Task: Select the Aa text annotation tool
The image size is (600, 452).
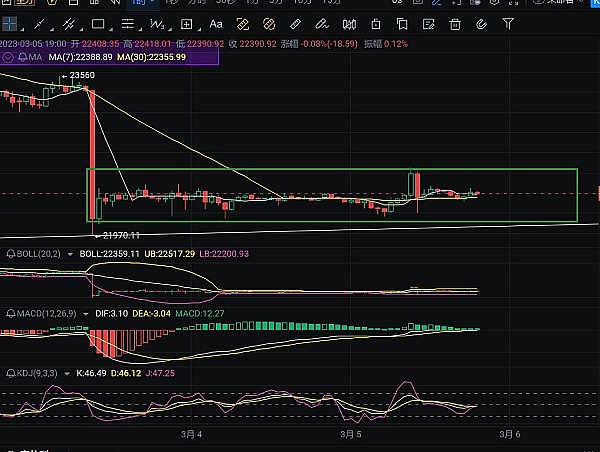Action: pos(216,24)
